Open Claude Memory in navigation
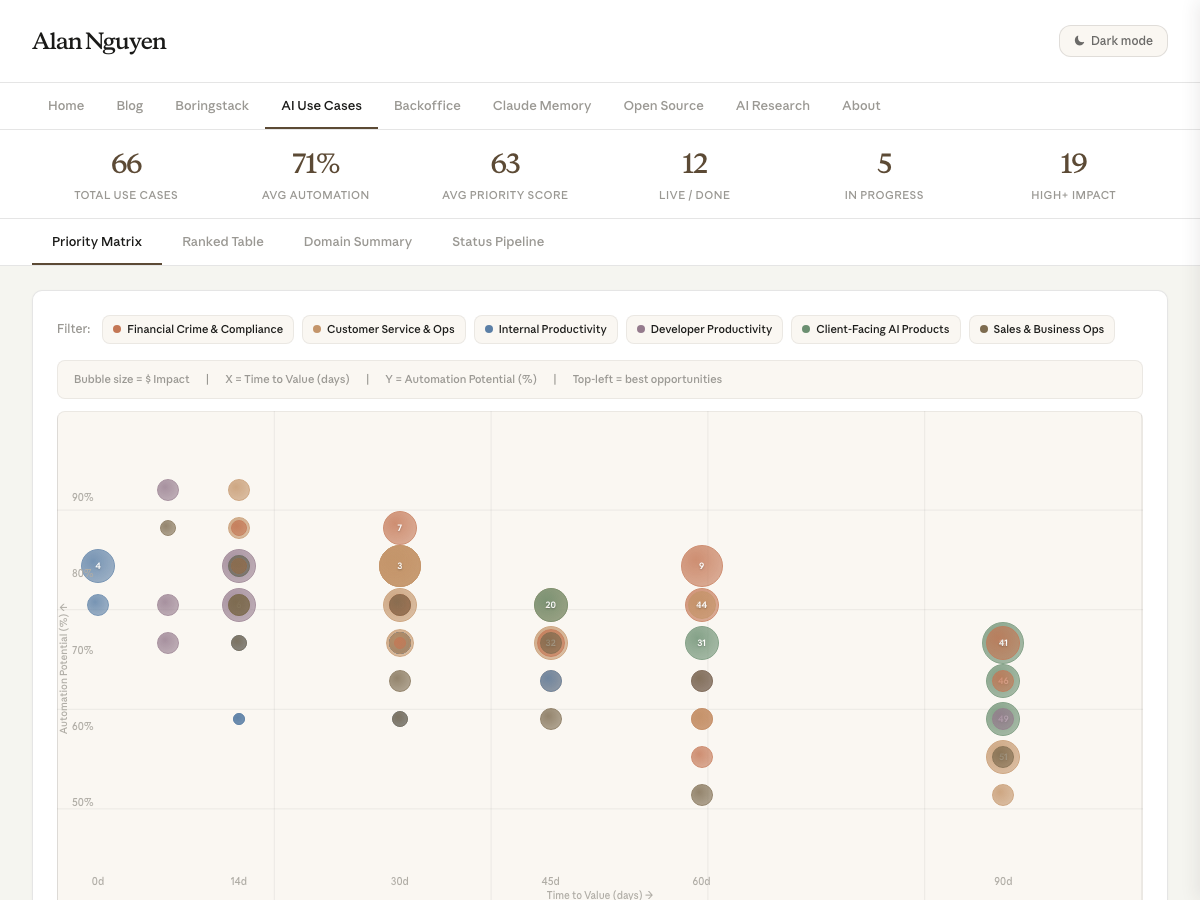Screen dimensions: 1200x900 542,105
